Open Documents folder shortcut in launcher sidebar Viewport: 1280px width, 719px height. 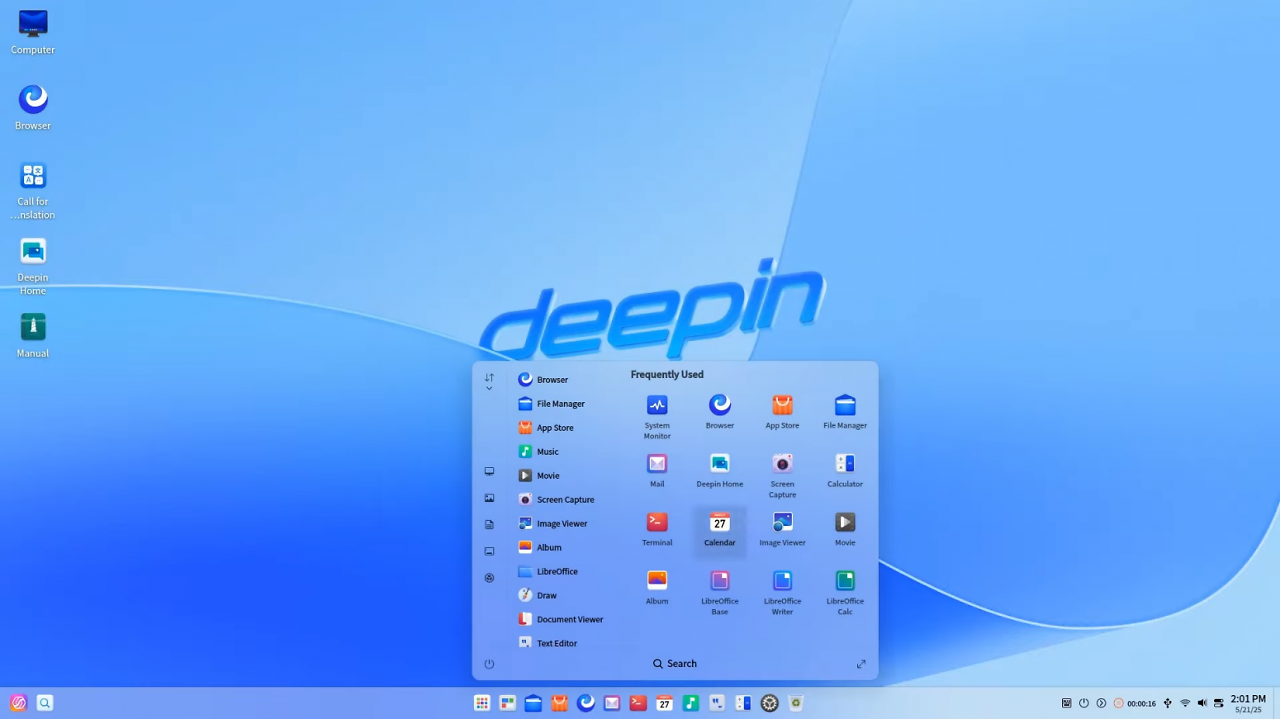click(x=489, y=524)
